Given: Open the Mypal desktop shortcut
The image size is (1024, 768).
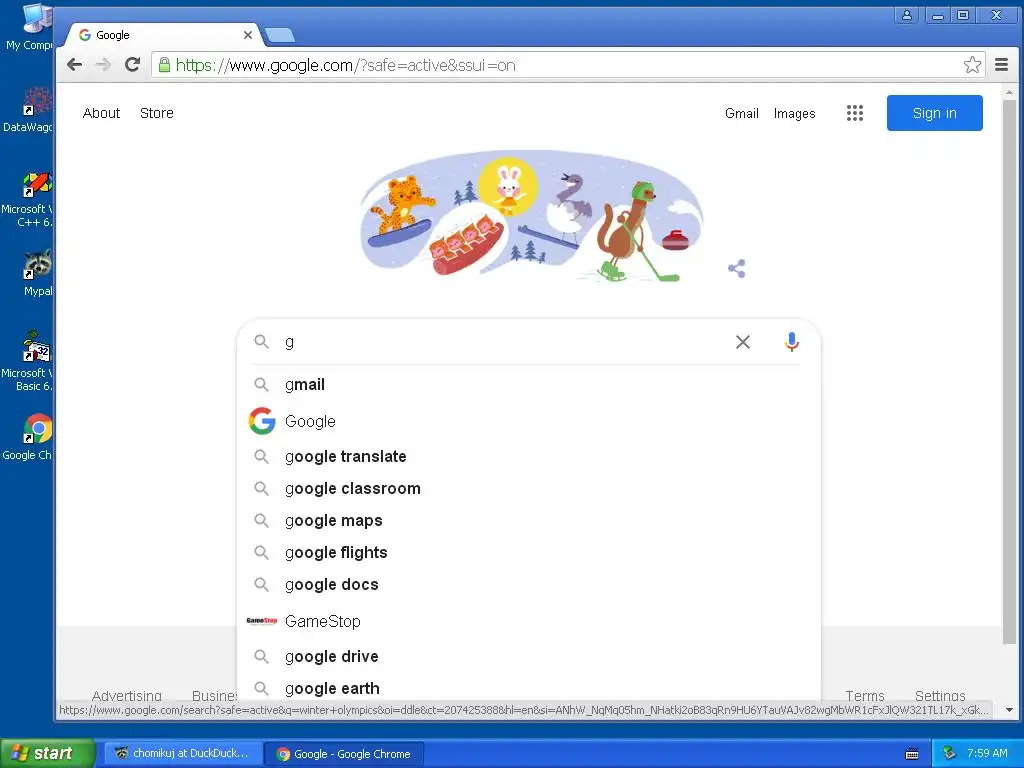Looking at the screenshot, I should (x=37, y=274).
